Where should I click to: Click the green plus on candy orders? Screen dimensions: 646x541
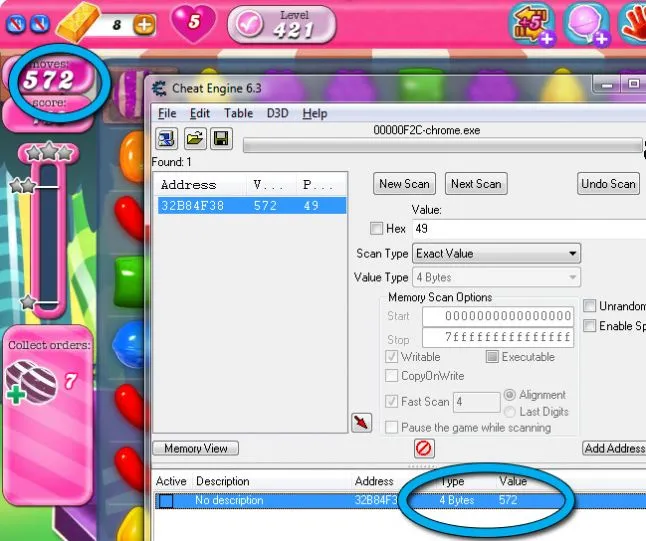pyautogui.click(x=16, y=395)
